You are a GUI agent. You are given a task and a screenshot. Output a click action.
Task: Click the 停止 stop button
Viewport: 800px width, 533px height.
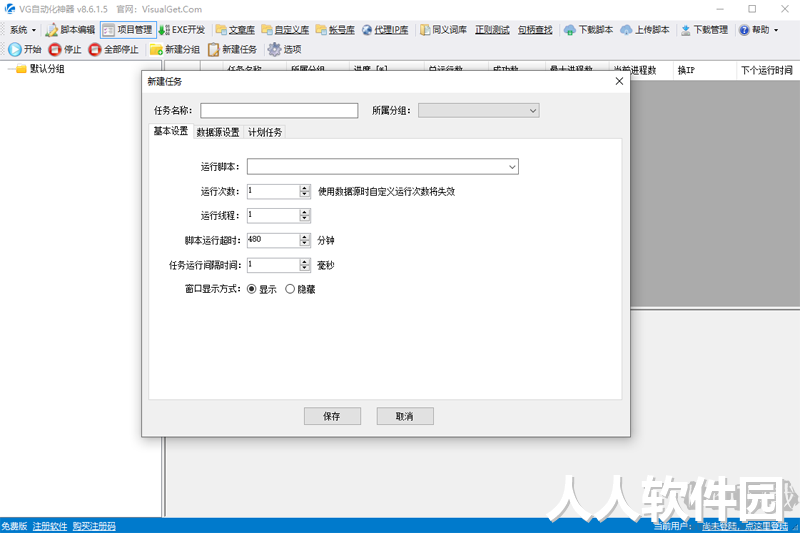(x=65, y=49)
